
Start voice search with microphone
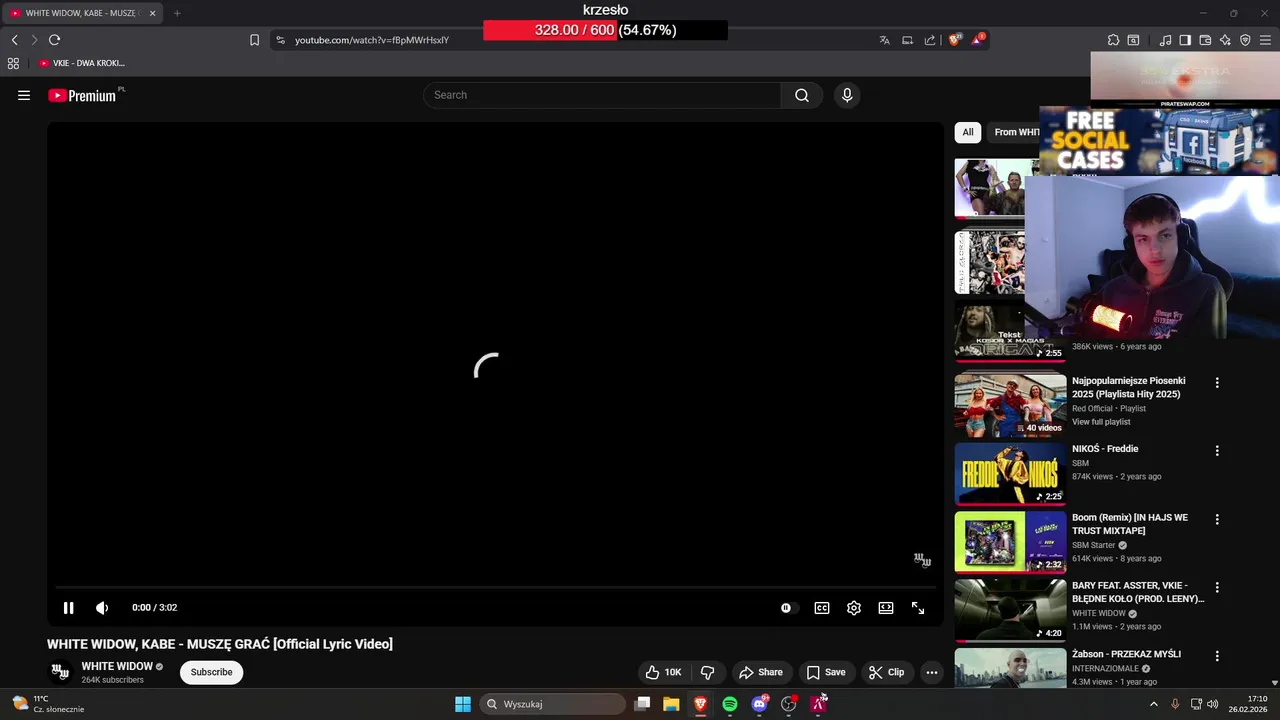point(847,95)
